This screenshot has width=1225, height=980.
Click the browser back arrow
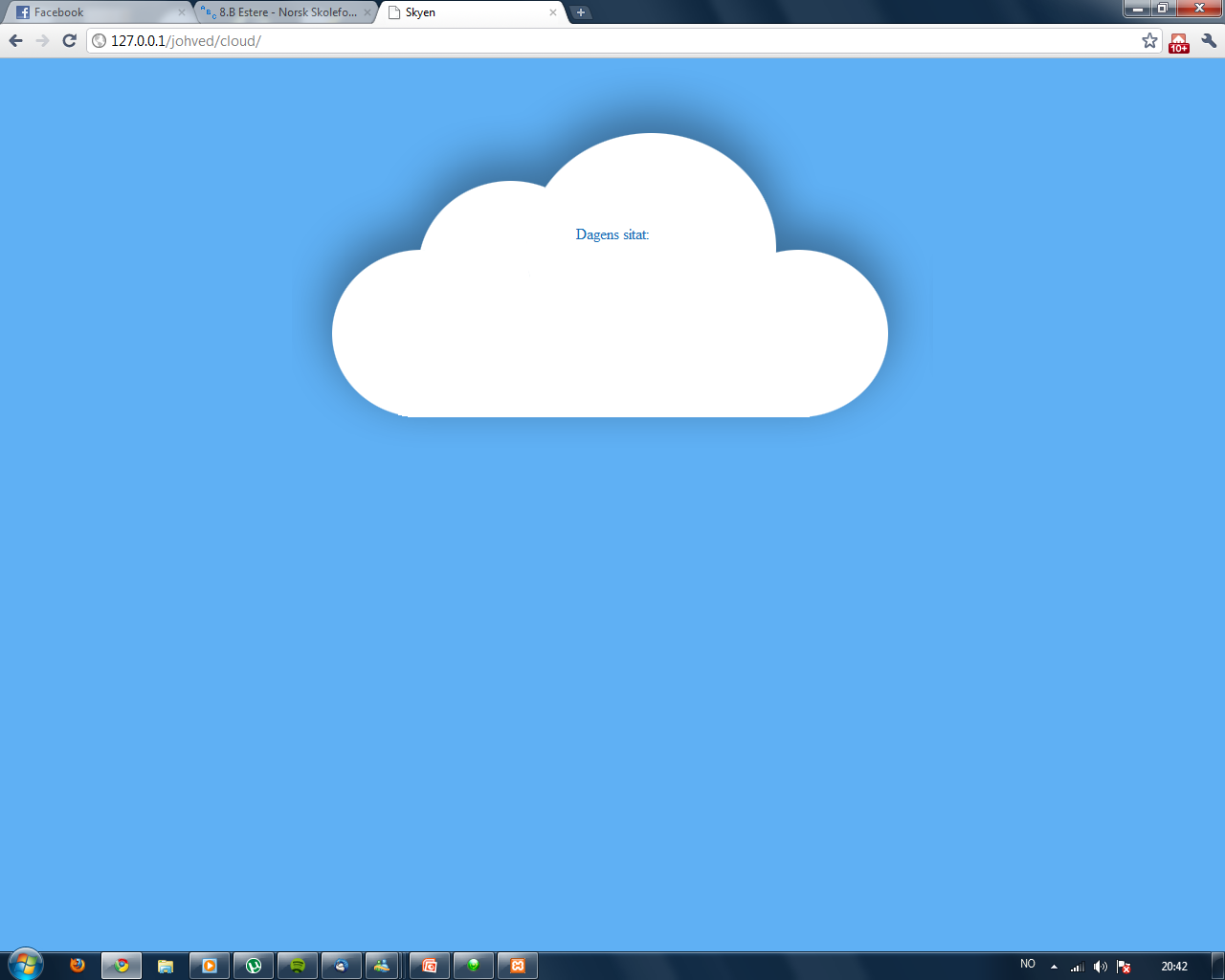[15, 40]
